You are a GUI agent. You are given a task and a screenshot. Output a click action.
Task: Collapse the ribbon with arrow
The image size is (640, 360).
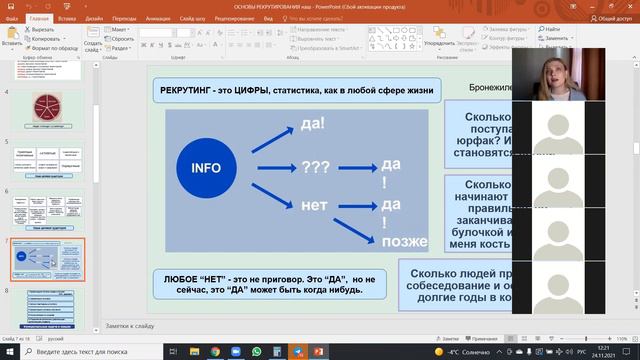[634, 58]
